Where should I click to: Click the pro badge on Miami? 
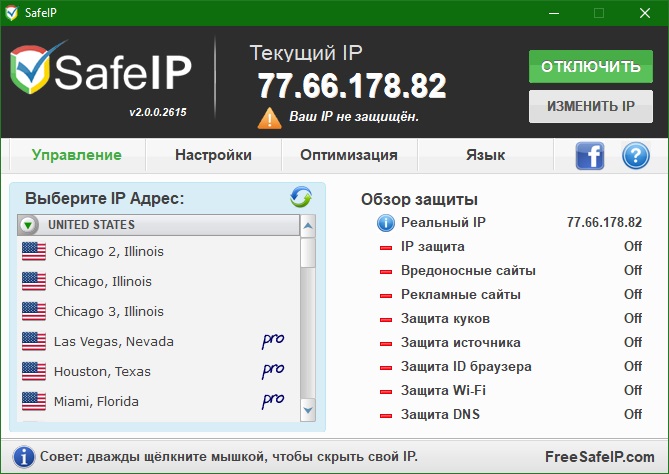coord(273,400)
